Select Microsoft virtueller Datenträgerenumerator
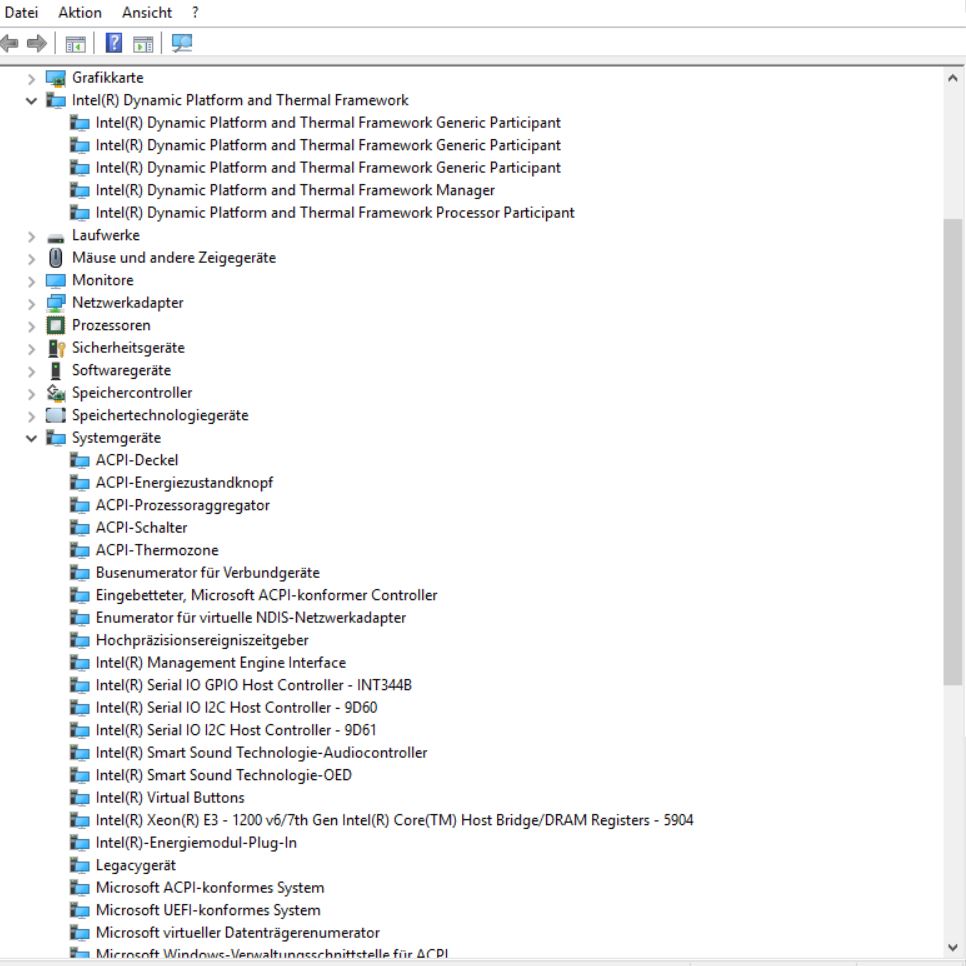This screenshot has width=966, height=966. pos(237,933)
